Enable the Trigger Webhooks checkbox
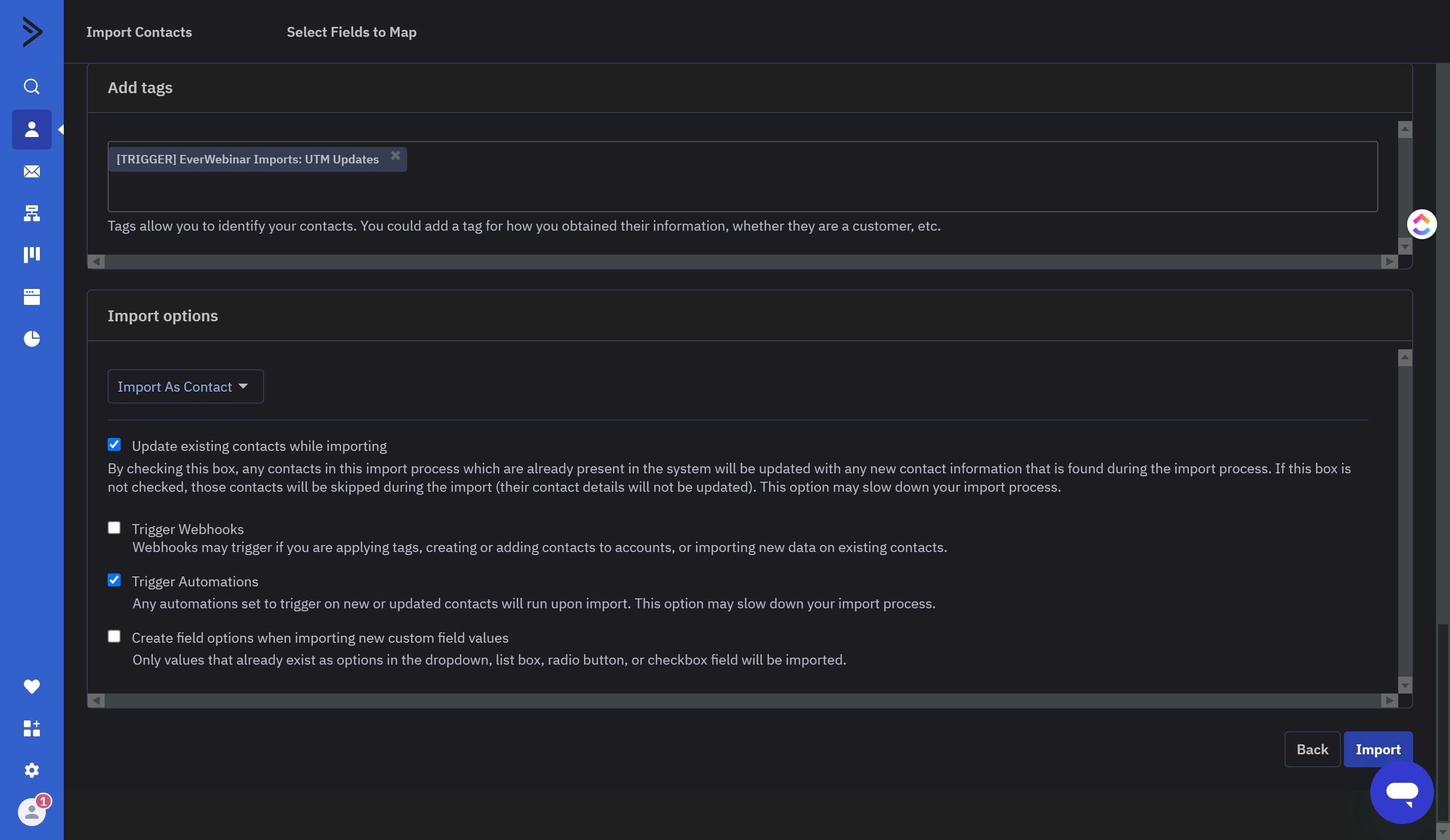Screen dimensions: 1450x840 [x=114, y=528]
